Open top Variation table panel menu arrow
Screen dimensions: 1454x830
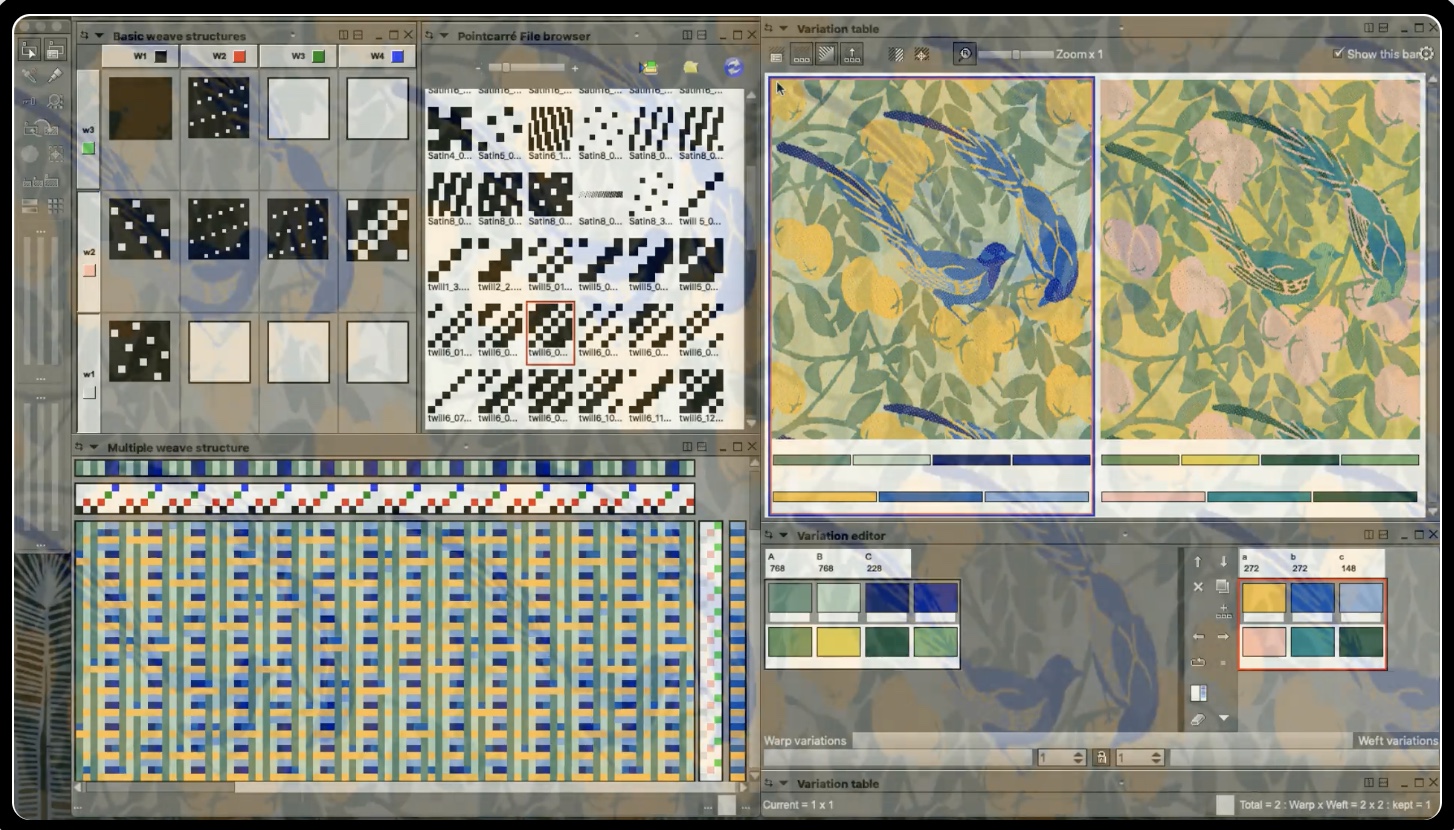pyautogui.click(x=783, y=29)
